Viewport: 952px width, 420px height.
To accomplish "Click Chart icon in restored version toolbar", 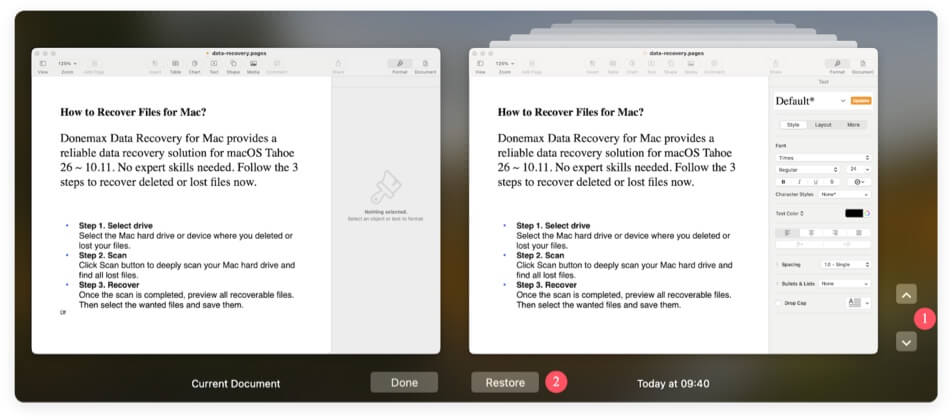I will [632, 63].
